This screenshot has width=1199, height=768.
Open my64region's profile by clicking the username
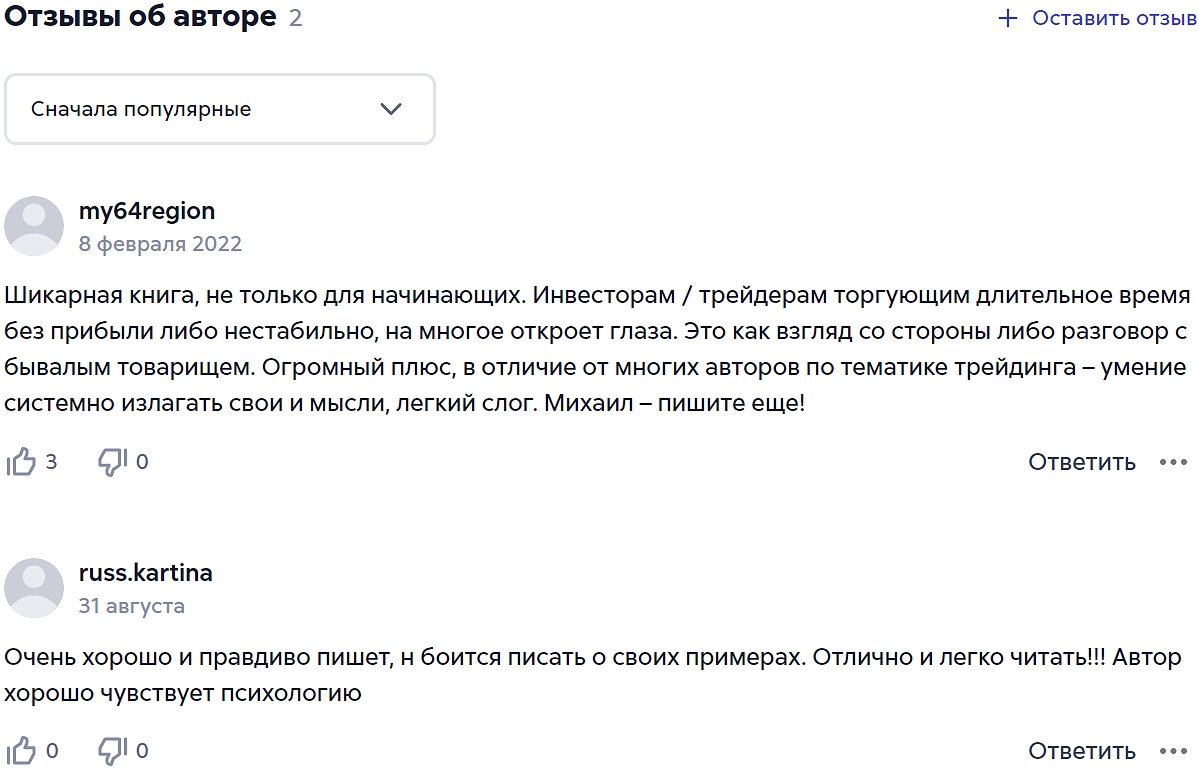(x=147, y=211)
